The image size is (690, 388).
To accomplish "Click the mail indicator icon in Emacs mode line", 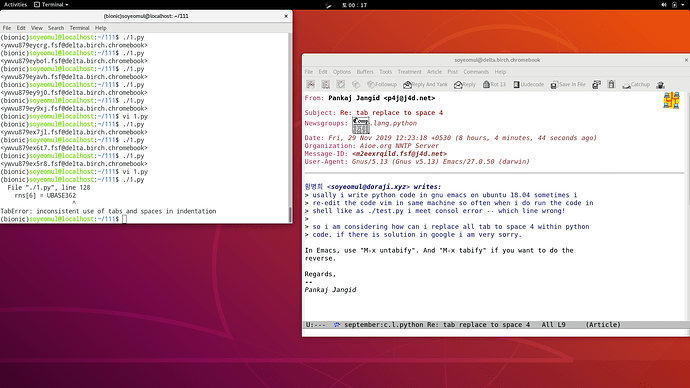I will click(x=337, y=325).
